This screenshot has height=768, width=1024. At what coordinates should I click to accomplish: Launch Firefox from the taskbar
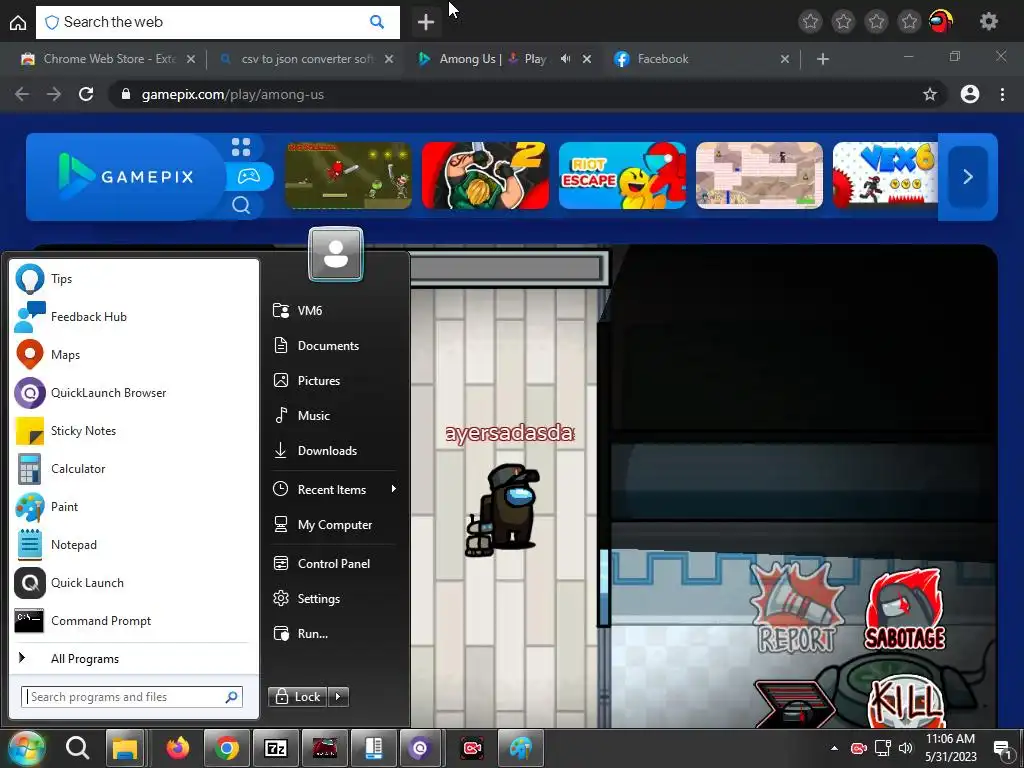(177, 748)
